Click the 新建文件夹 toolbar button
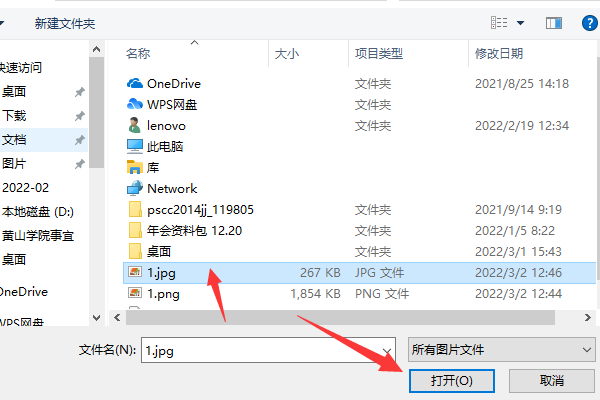Viewport: 600px width, 400px height. (65, 24)
